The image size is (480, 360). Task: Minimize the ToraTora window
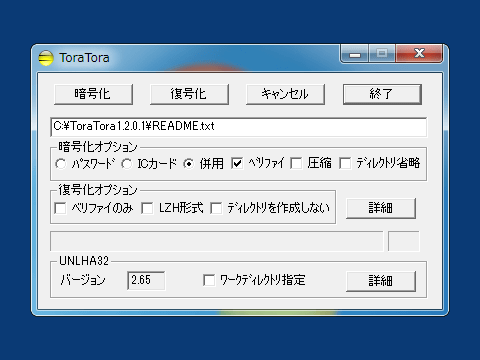pyautogui.click(x=355, y=53)
